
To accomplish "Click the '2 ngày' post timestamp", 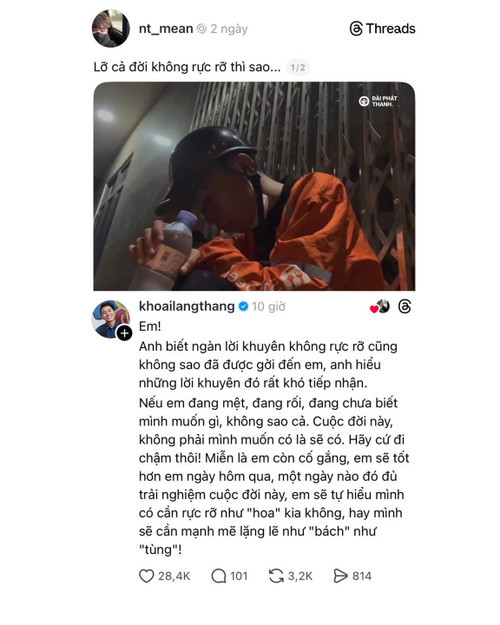I will [229, 29].
